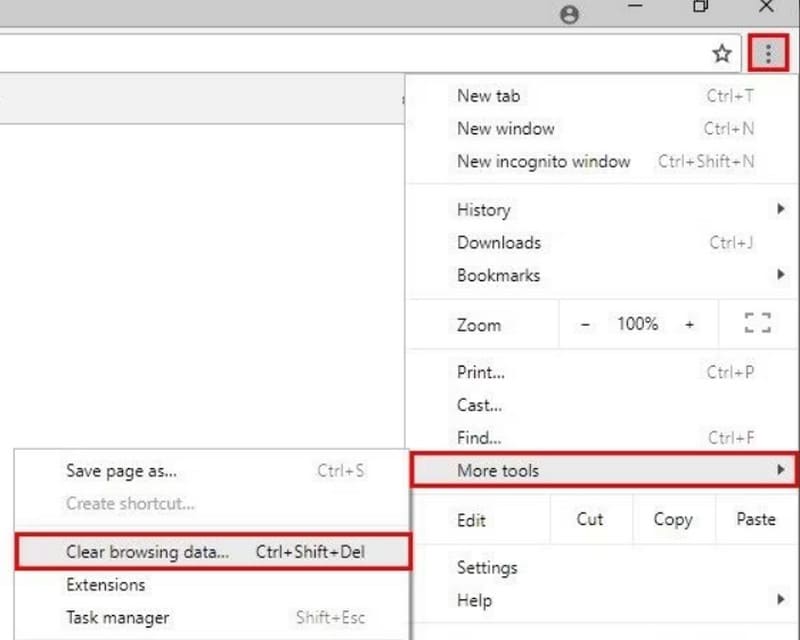Toggle fullscreen mode icon in Zoom row
Viewport: 800px width, 640px height.
click(758, 323)
